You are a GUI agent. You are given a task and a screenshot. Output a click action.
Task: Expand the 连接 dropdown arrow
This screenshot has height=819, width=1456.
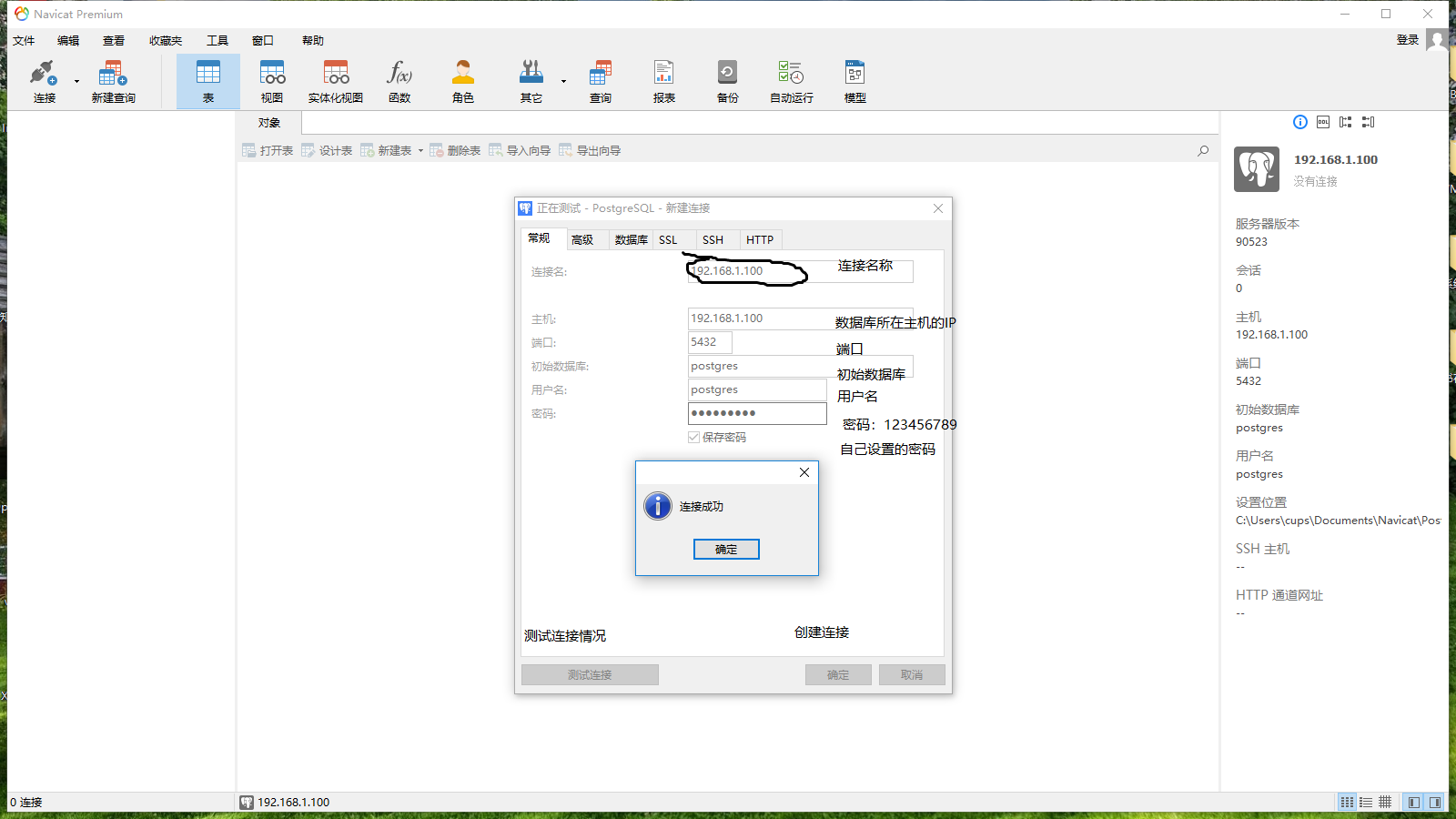click(76, 82)
